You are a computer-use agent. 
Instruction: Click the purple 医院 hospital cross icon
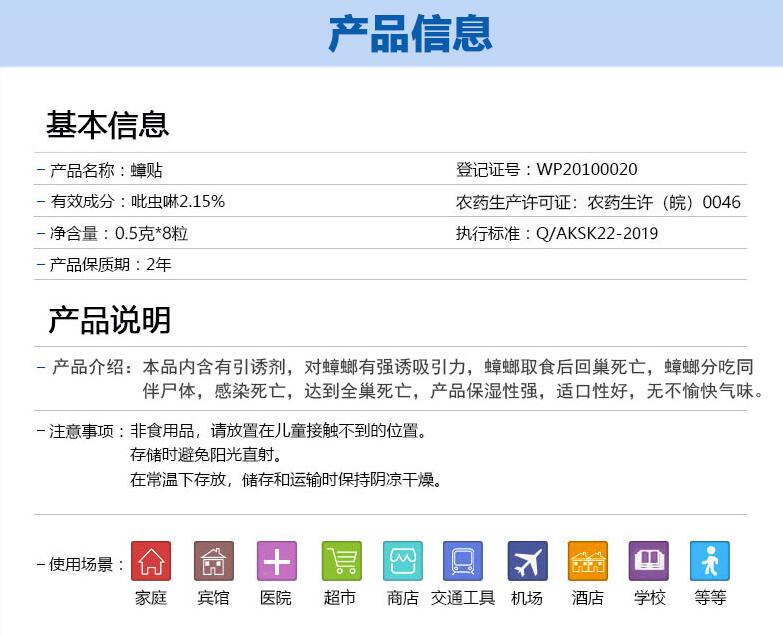(276, 561)
